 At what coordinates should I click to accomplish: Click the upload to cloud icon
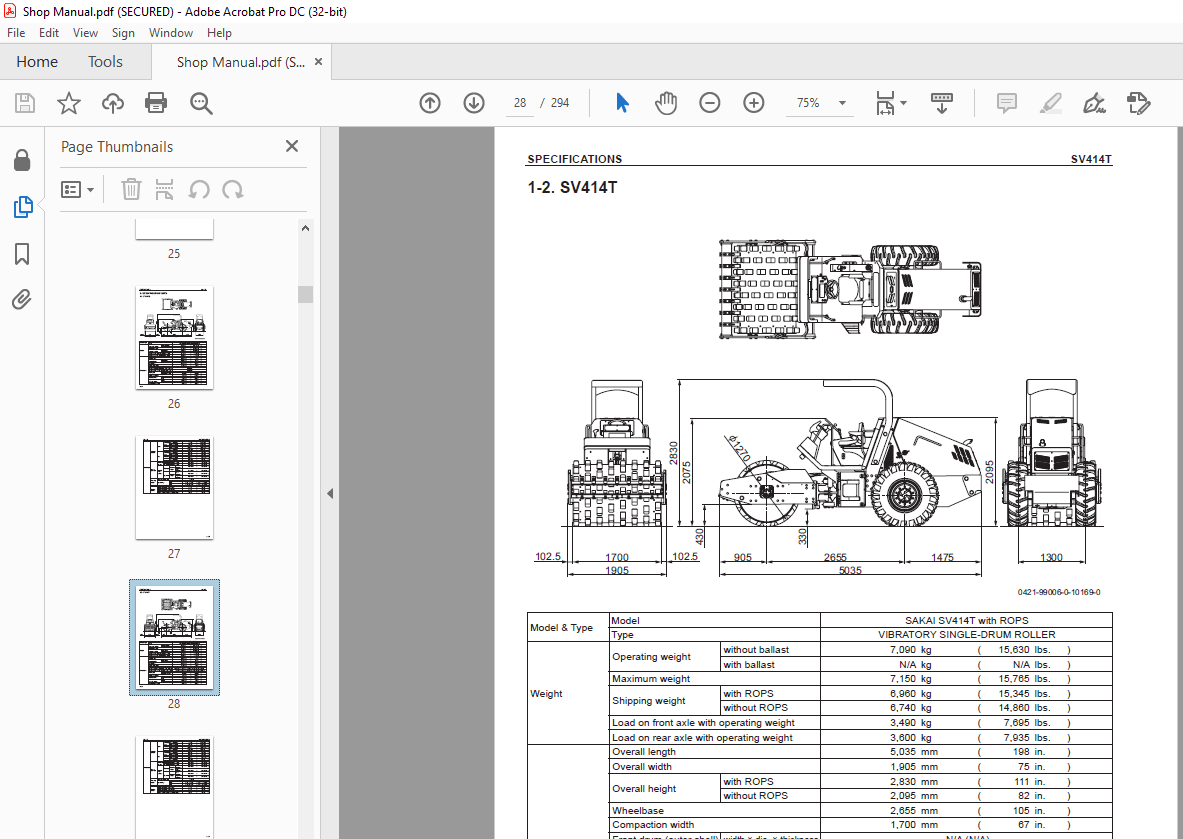coord(112,103)
